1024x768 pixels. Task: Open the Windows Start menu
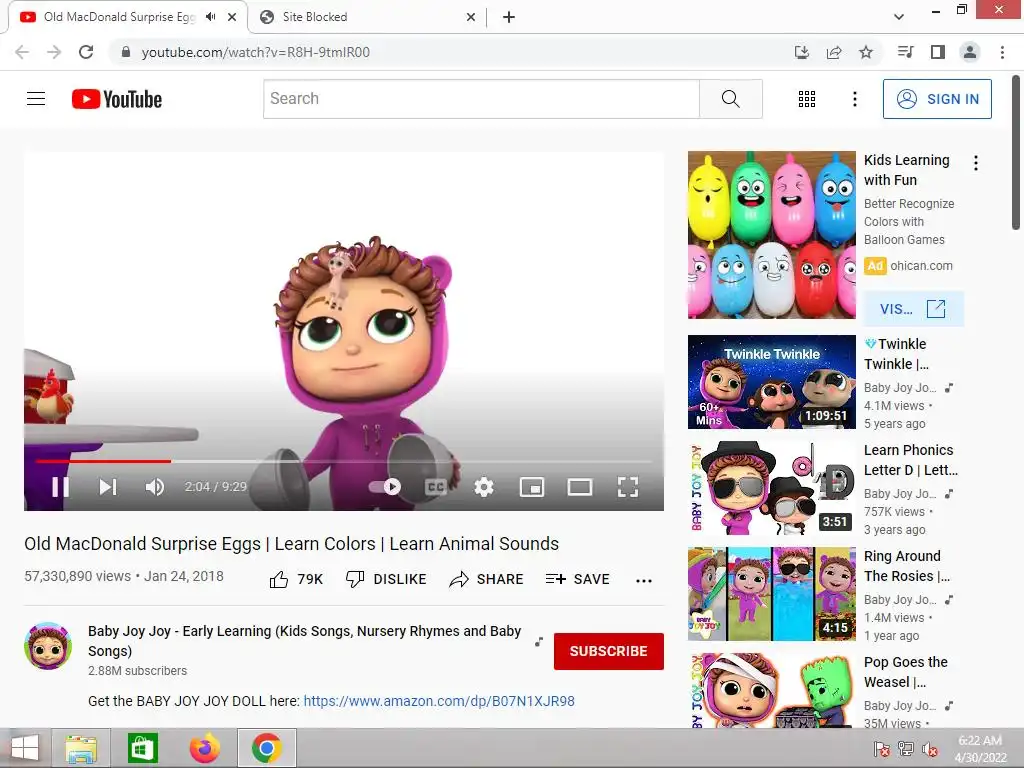pos(25,748)
